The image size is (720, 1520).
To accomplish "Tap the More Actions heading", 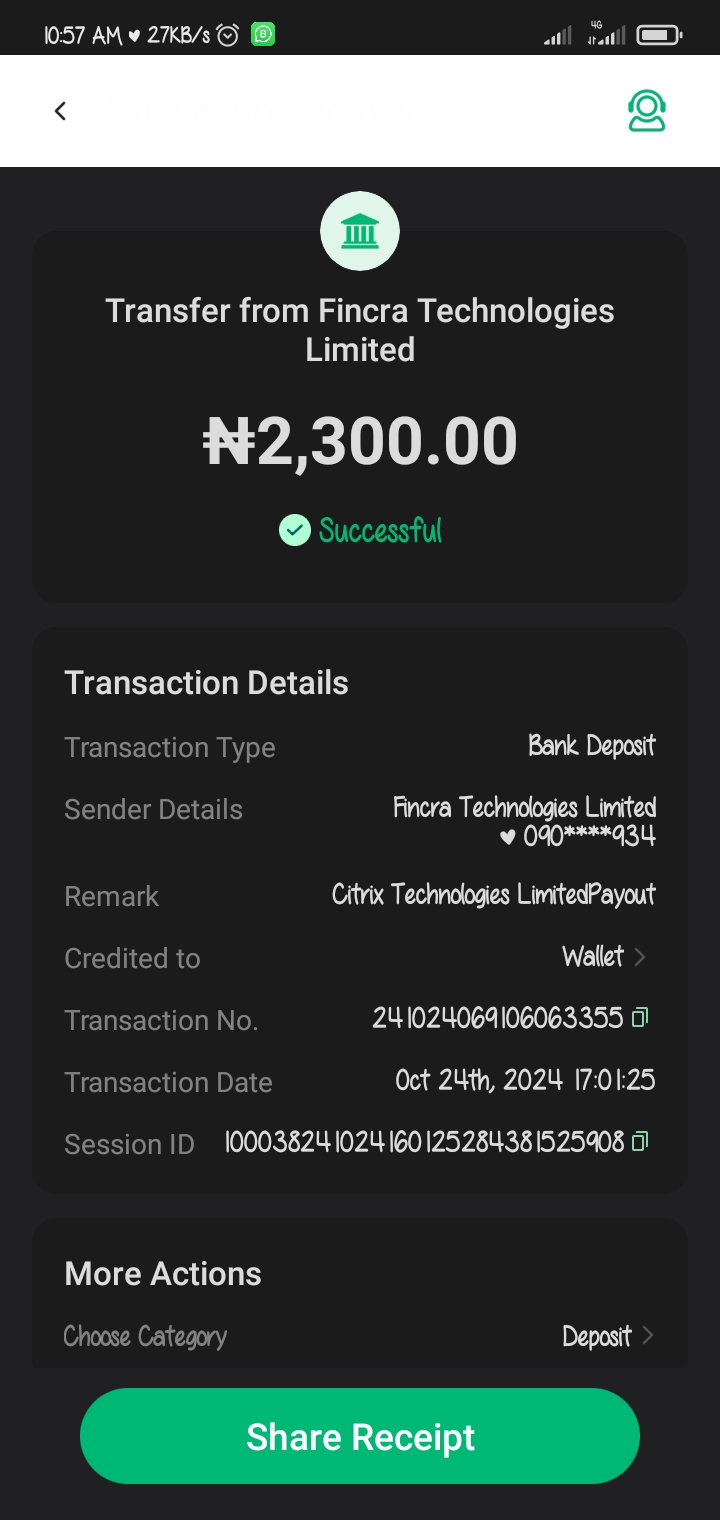I will 163,1274.
